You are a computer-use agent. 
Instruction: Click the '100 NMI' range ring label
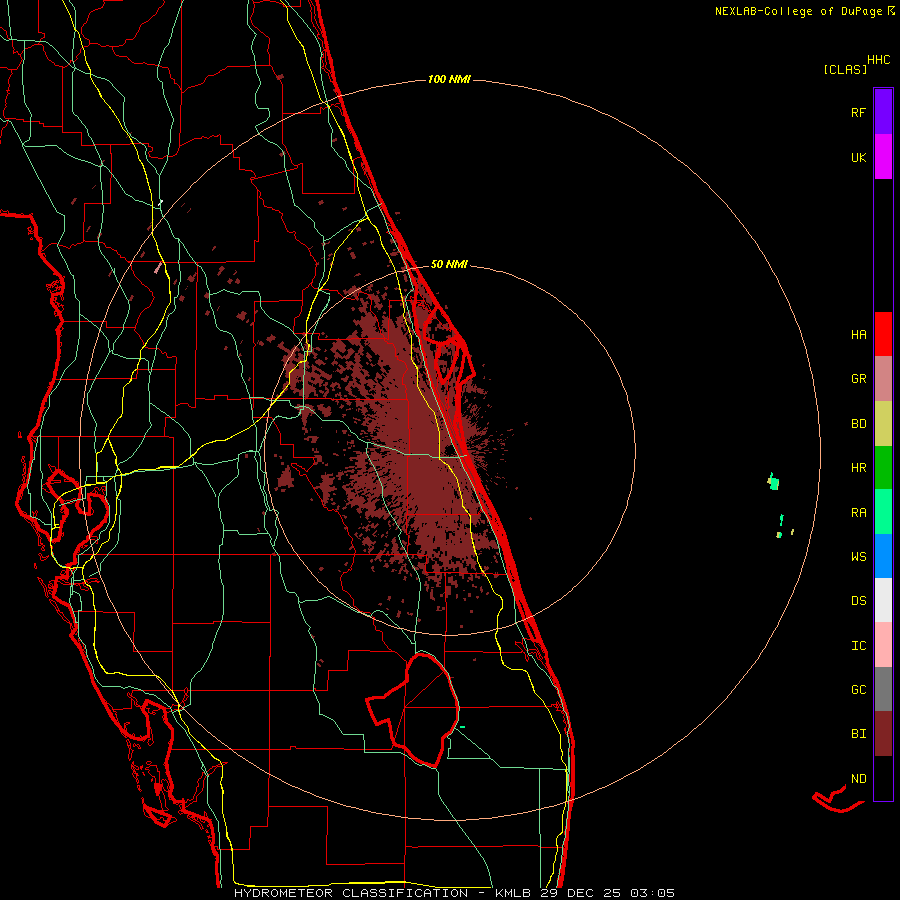pyautogui.click(x=449, y=79)
